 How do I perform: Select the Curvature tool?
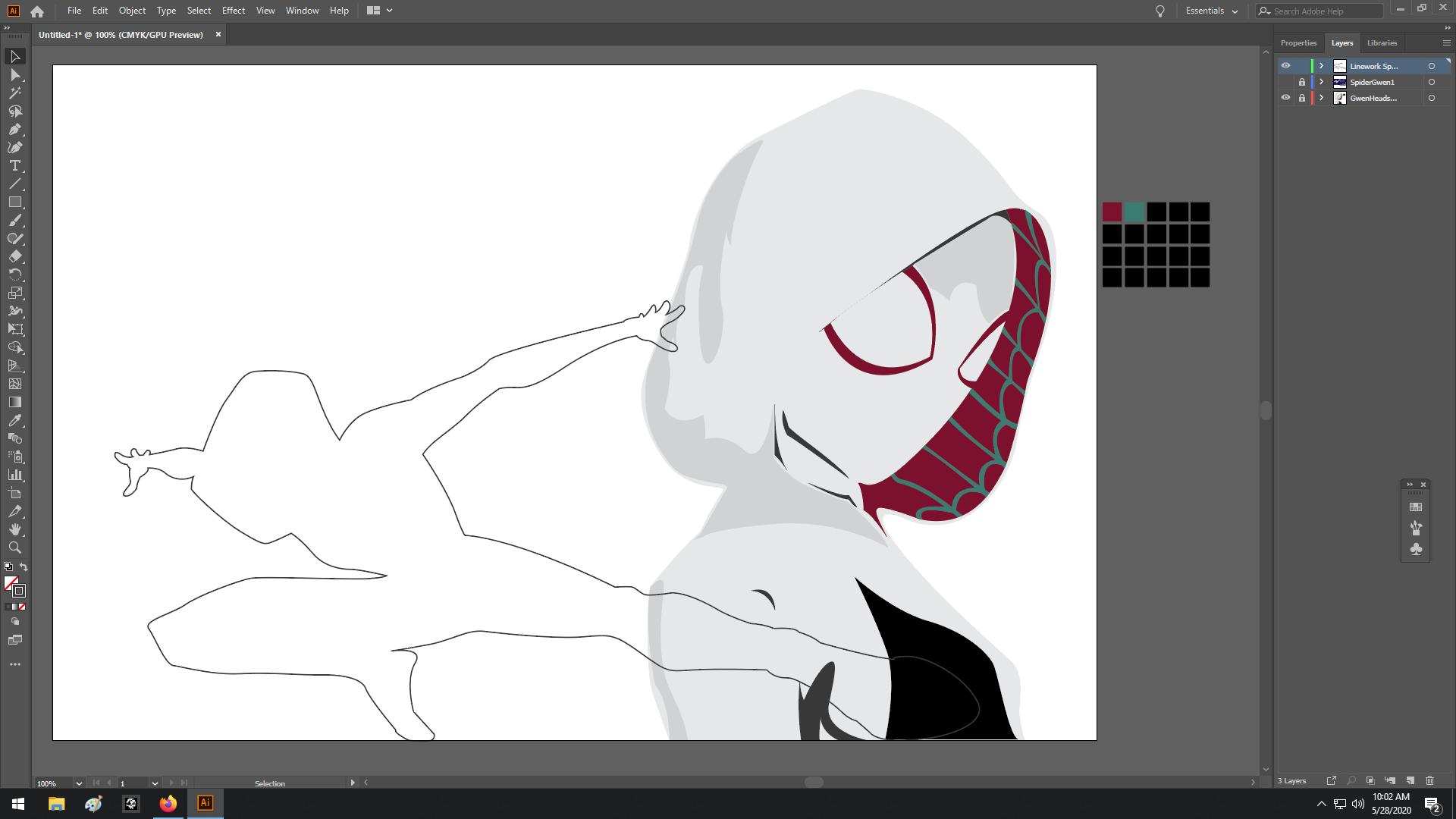tap(15, 148)
